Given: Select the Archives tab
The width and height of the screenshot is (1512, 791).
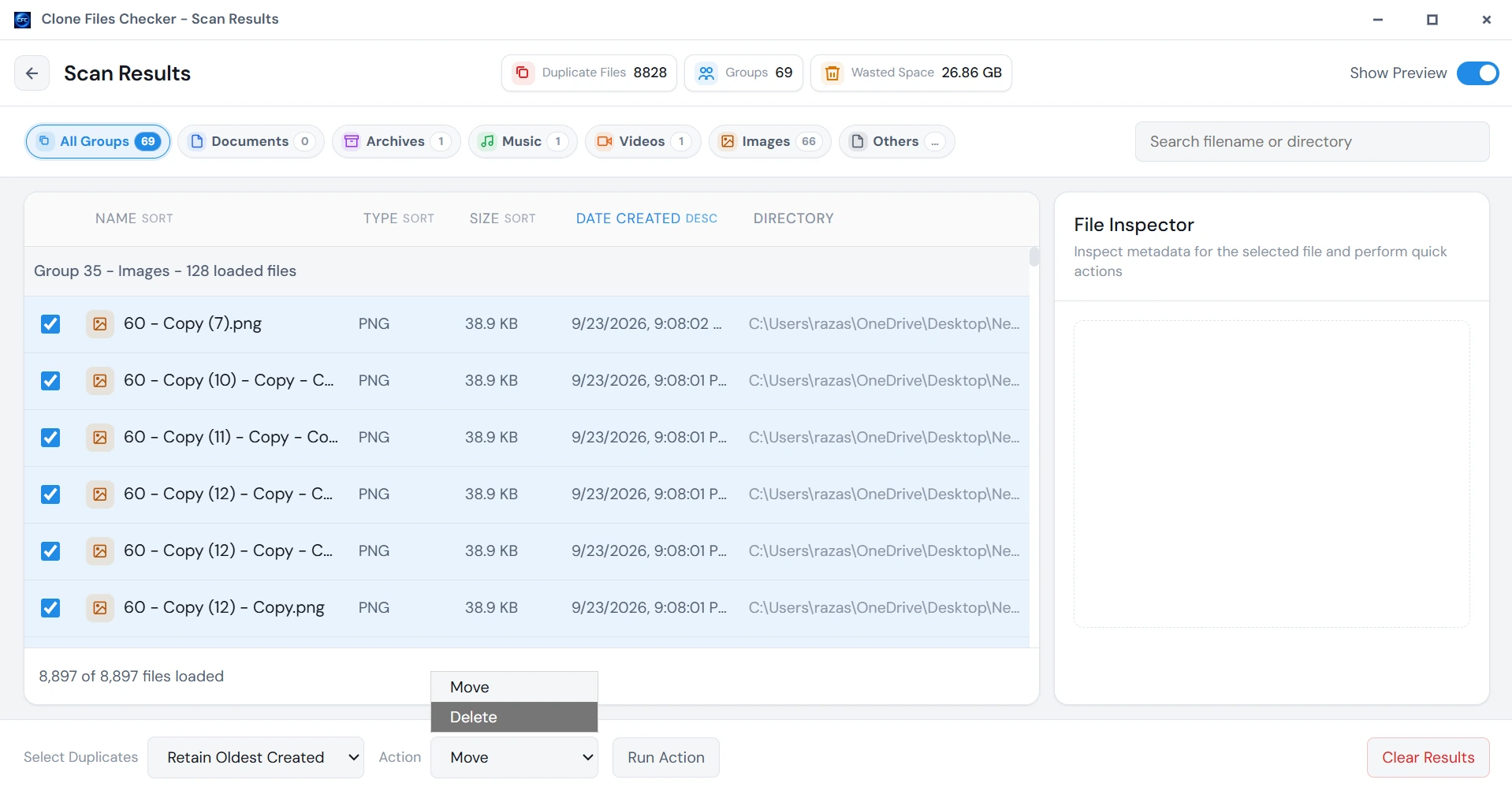Looking at the screenshot, I should click(396, 142).
